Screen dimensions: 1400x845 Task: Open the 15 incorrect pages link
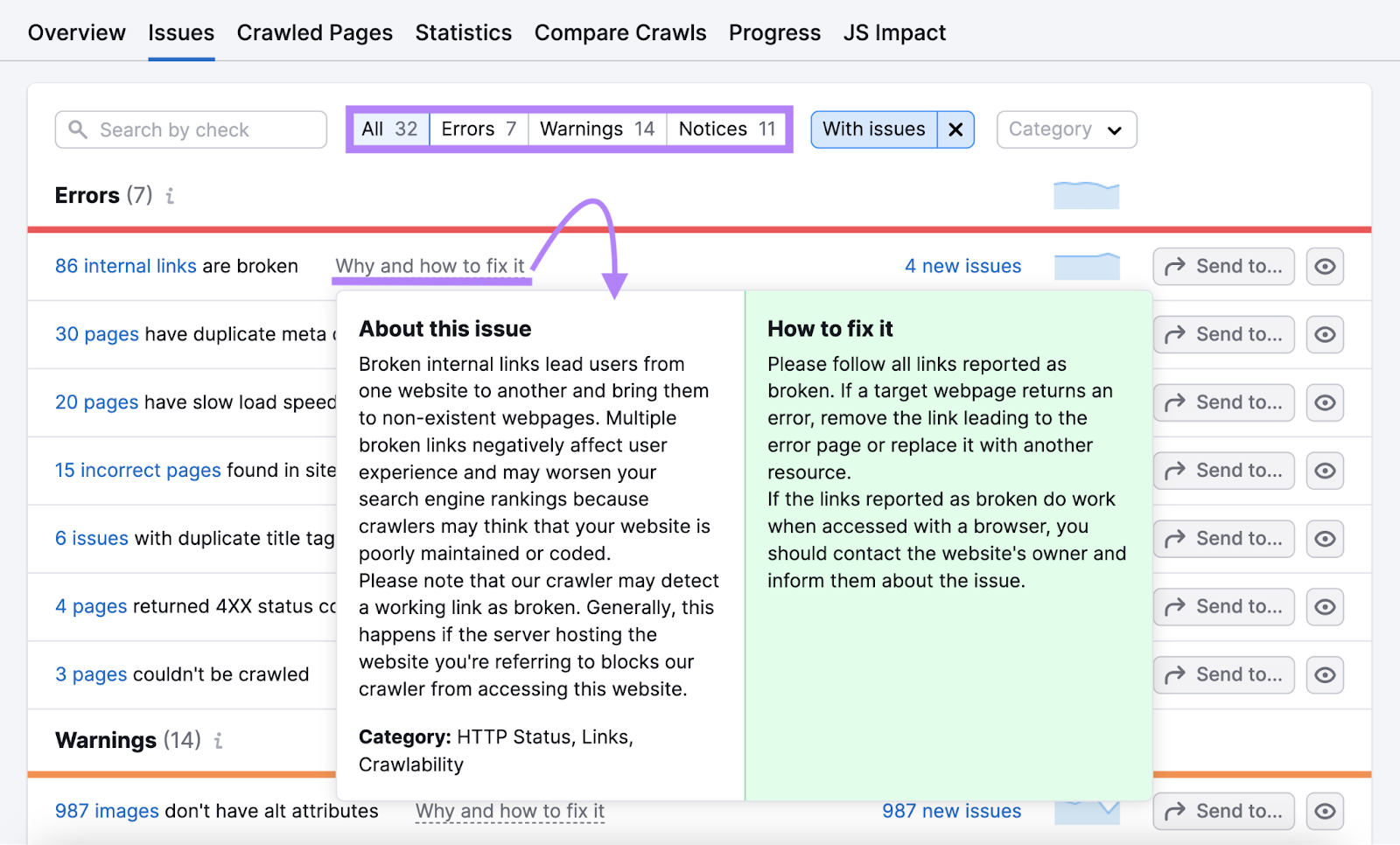(138, 471)
